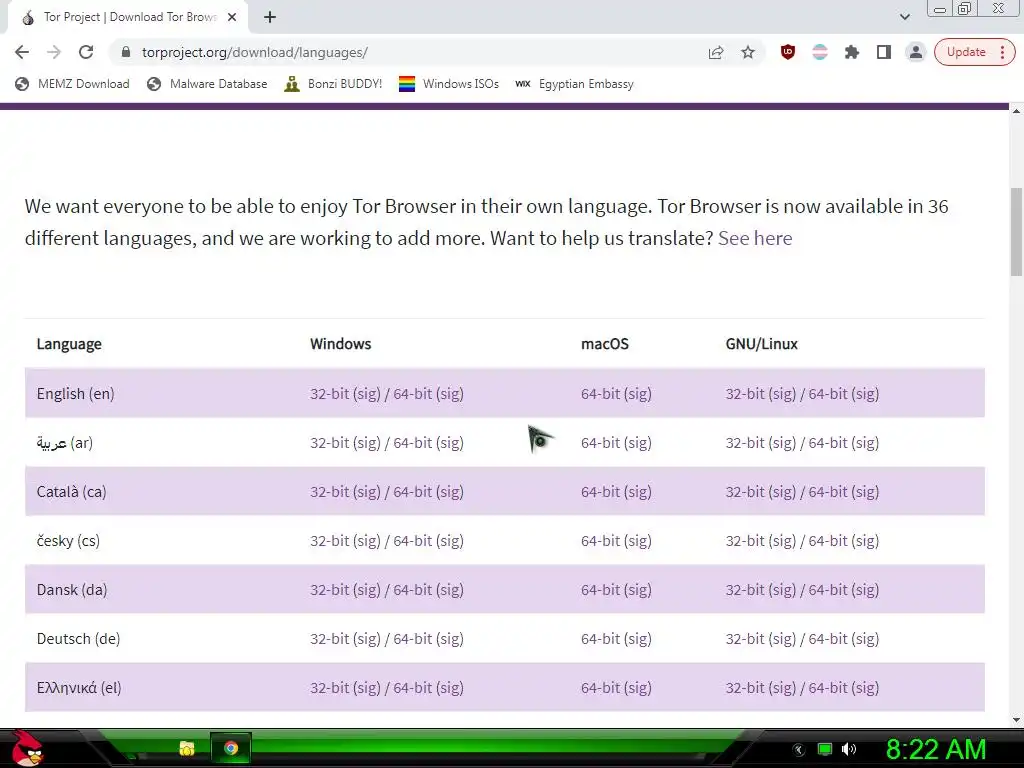Download English GNU/Linux 64-bit
The image size is (1024, 768).
click(828, 394)
